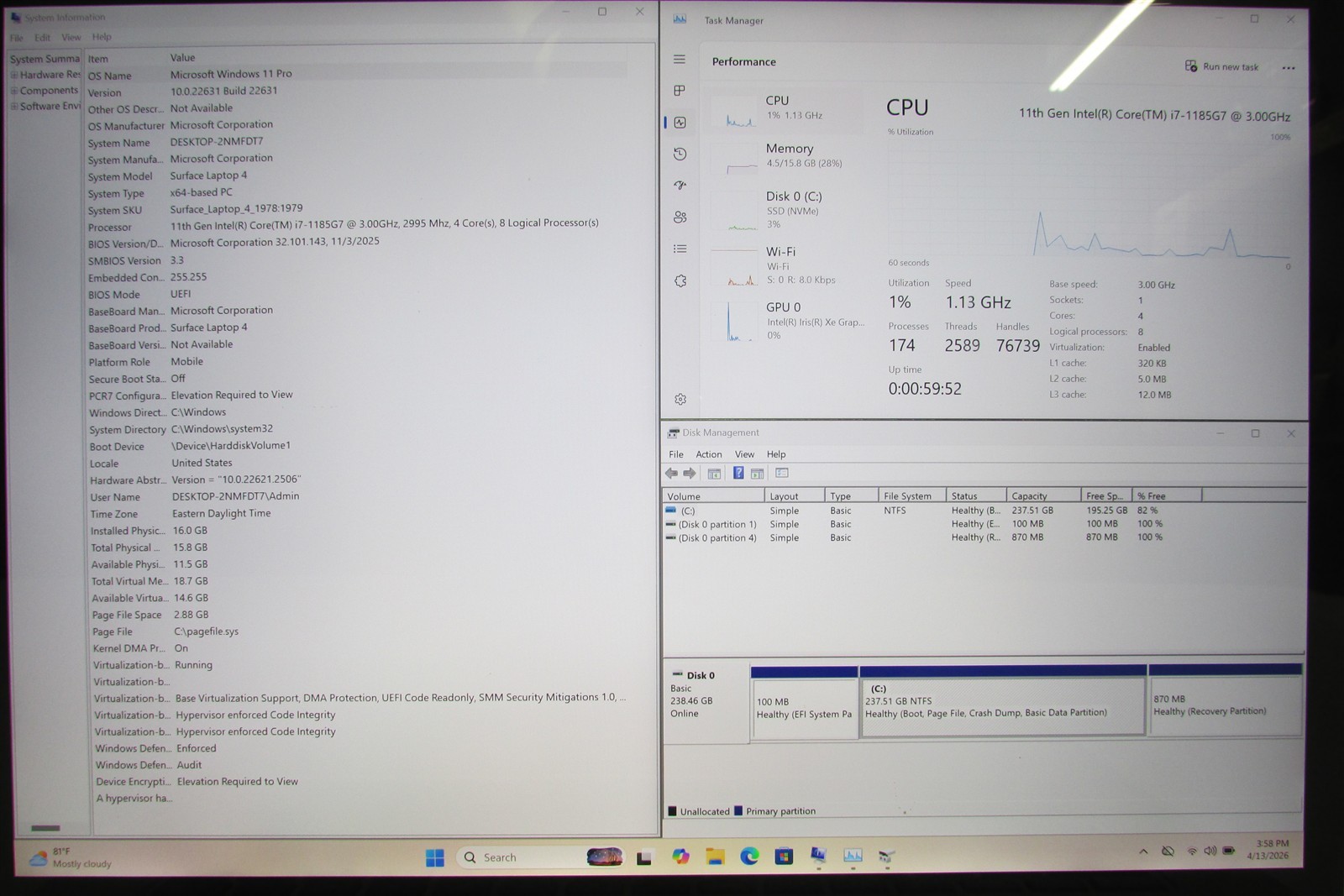Open Processes page in Task Manager sidebar

click(x=680, y=91)
